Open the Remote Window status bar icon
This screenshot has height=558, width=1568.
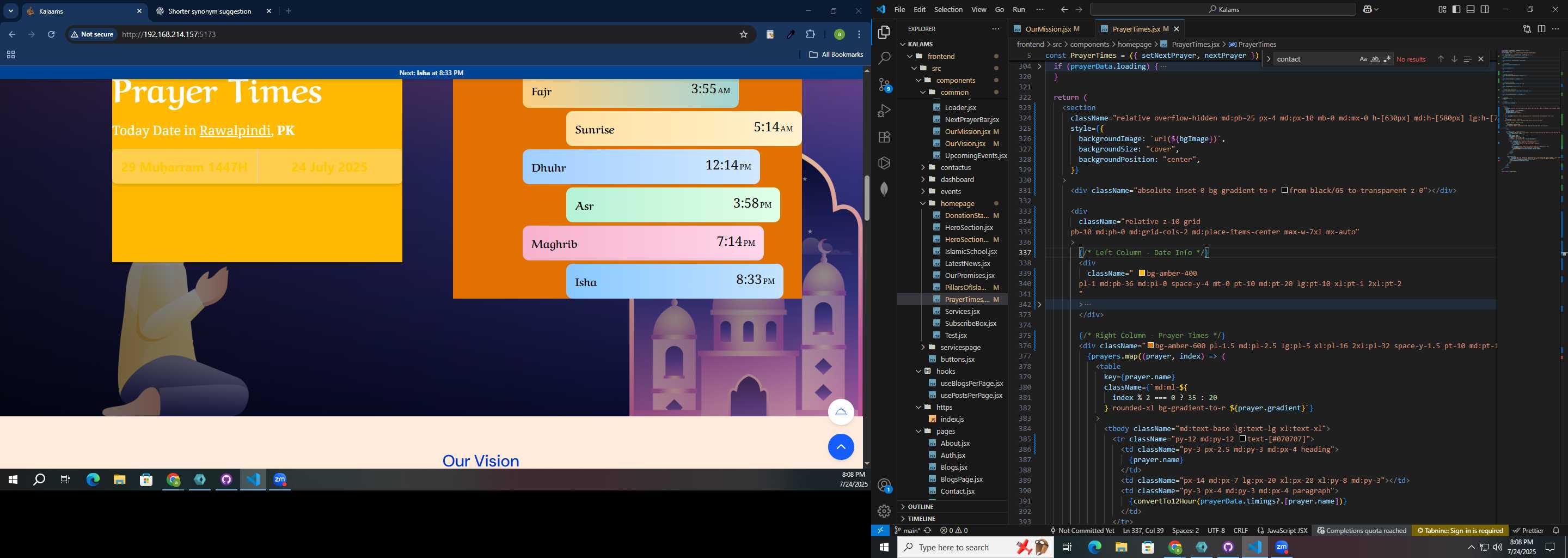tap(880, 531)
